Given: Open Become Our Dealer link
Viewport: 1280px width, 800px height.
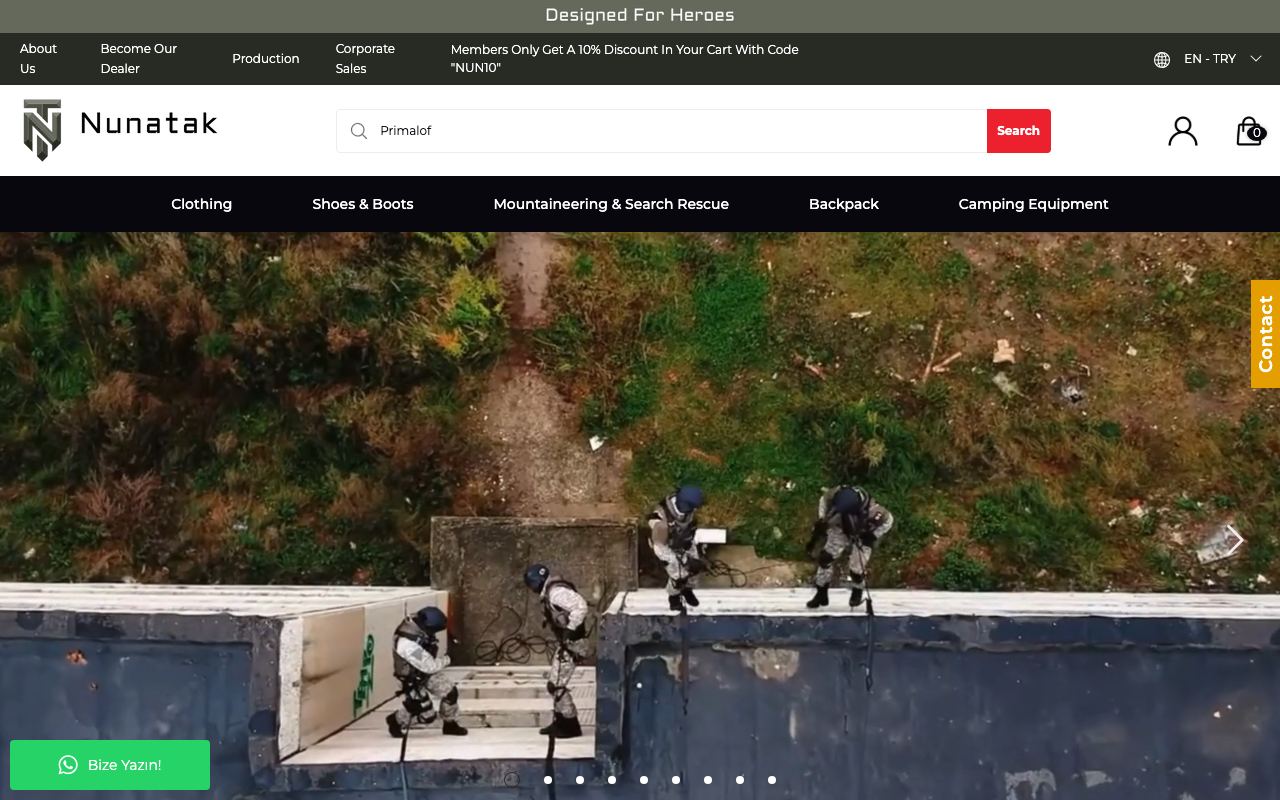Looking at the screenshot, I should point(138,59).
